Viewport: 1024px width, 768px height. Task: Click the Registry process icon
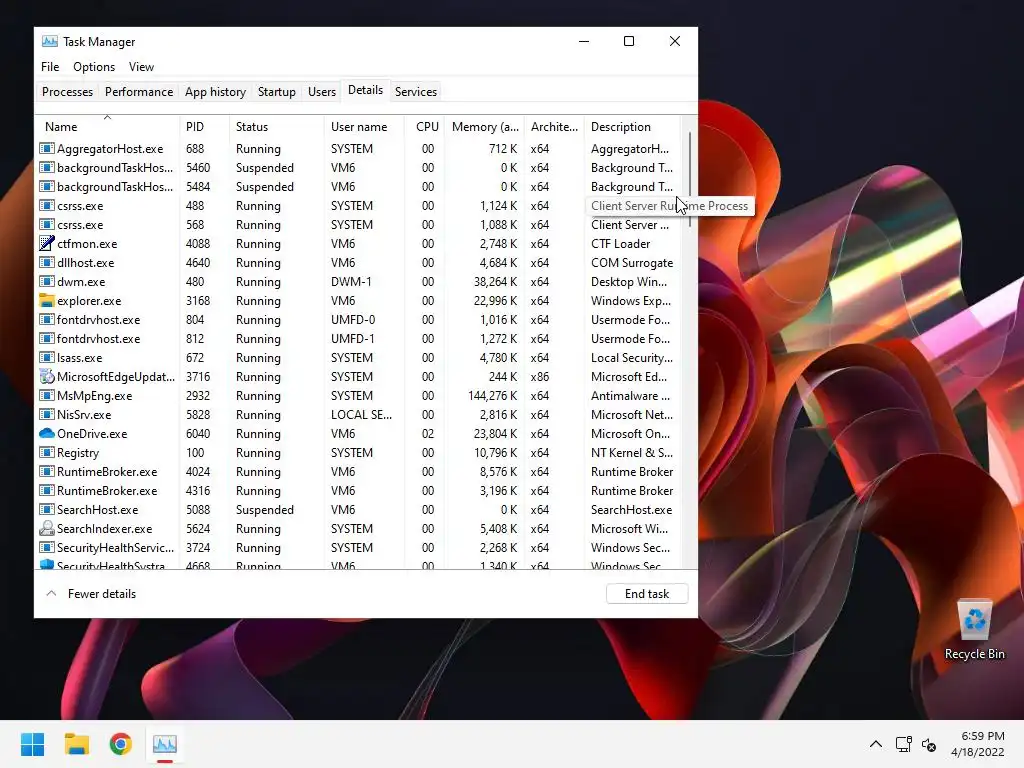46,453
